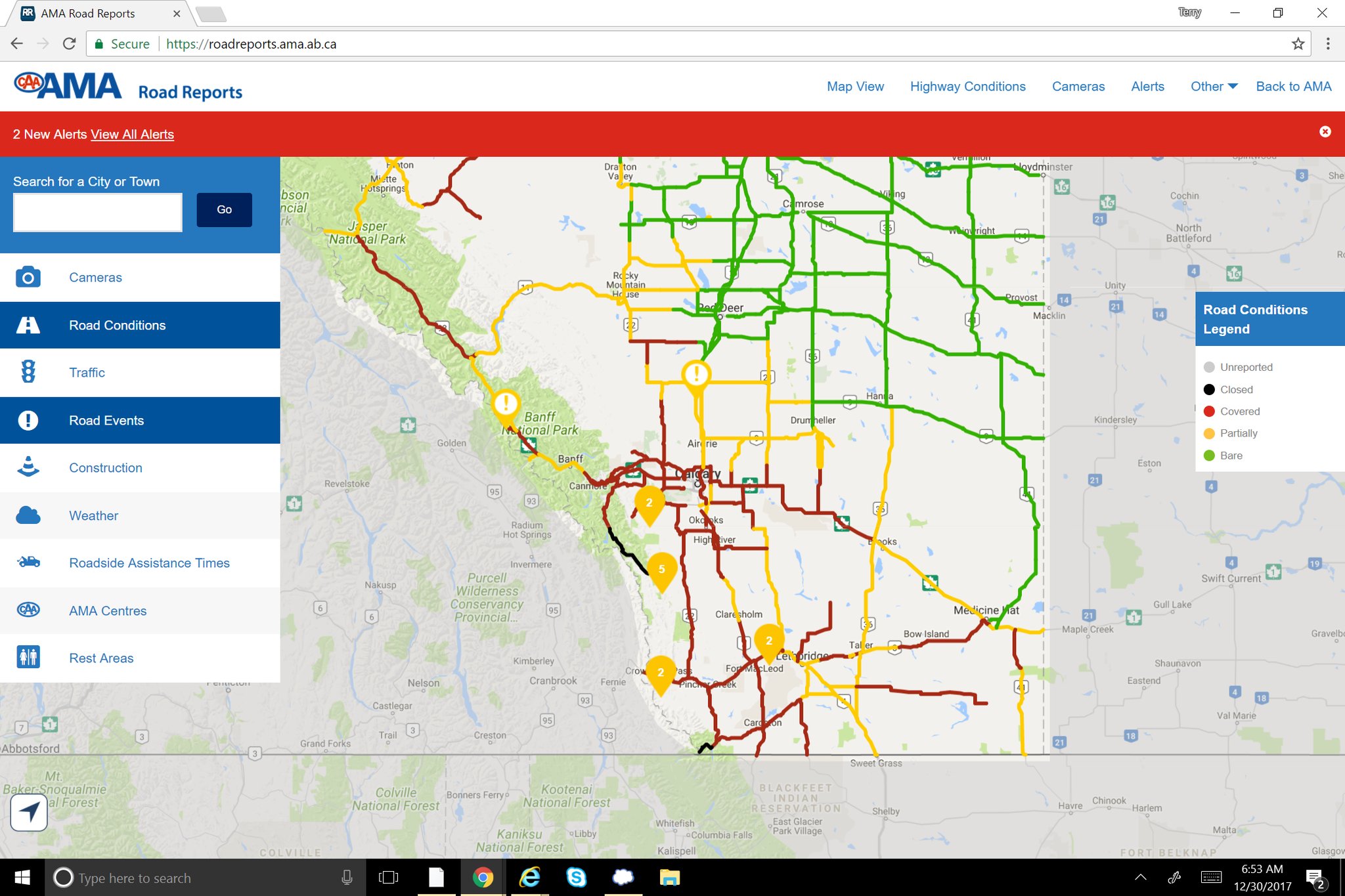Show hidden system tray icons chevron
Screen dimensions: 1345x896
pyautogui.click(x=1141, y=878)
